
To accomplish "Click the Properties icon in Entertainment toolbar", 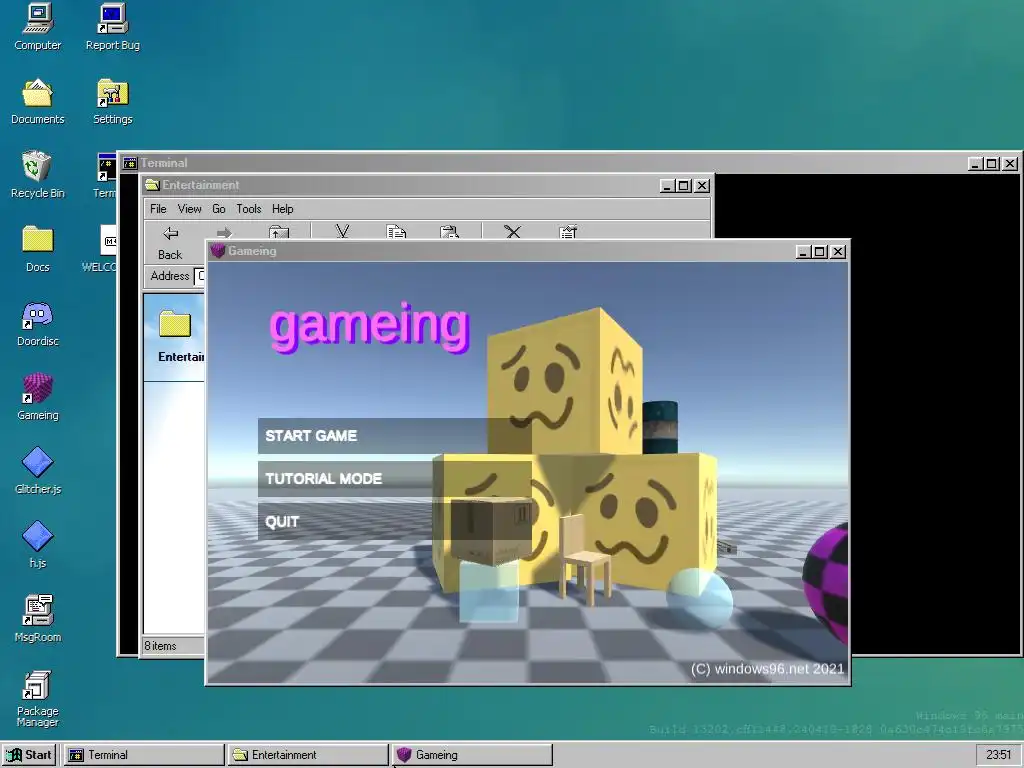I will click(x=568, y=232).
